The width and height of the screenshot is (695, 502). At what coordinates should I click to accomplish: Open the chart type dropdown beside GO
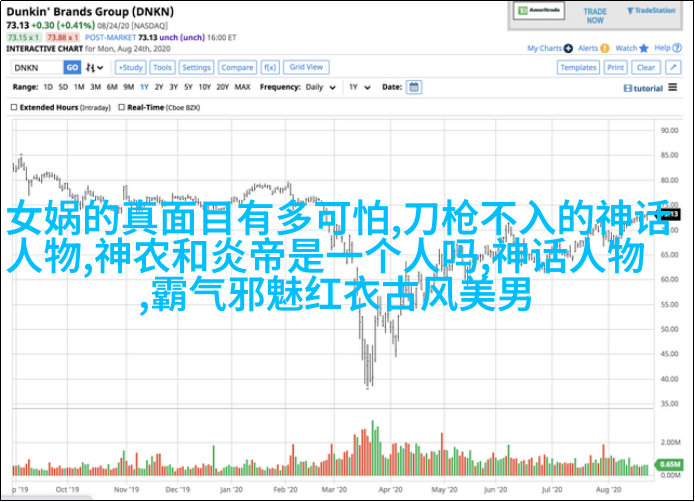tap(94, 68)
